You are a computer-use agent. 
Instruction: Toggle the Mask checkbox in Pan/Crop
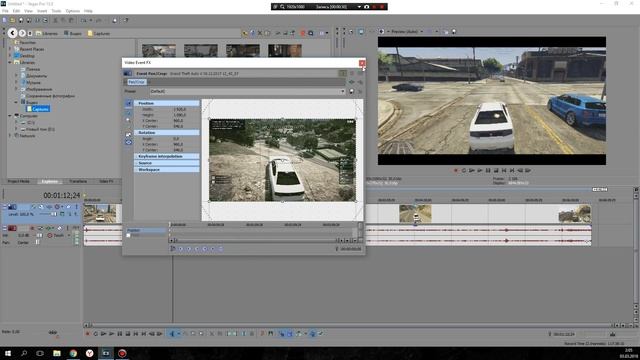coord(128,236)
